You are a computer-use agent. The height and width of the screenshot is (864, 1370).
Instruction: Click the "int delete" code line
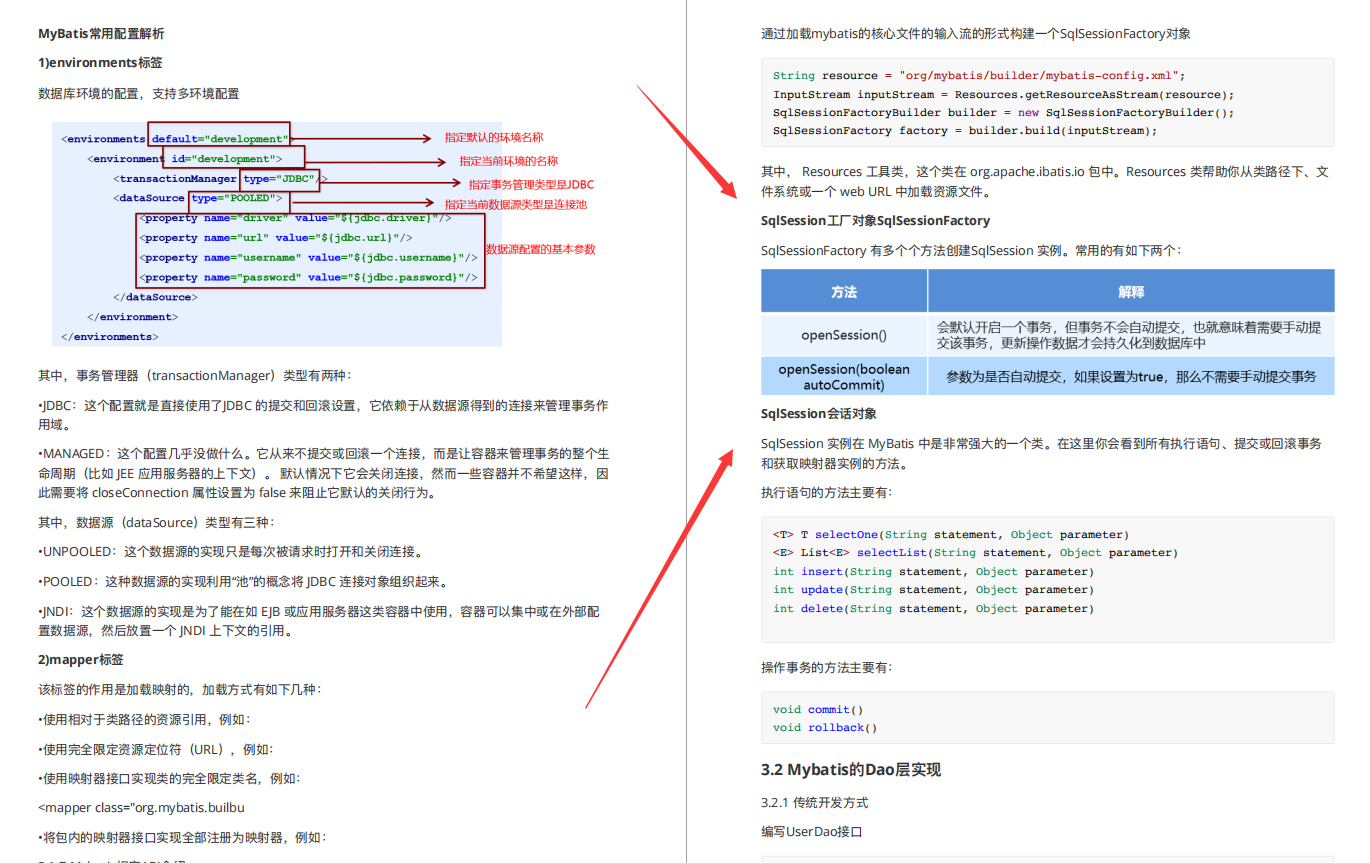pos(934,608)
